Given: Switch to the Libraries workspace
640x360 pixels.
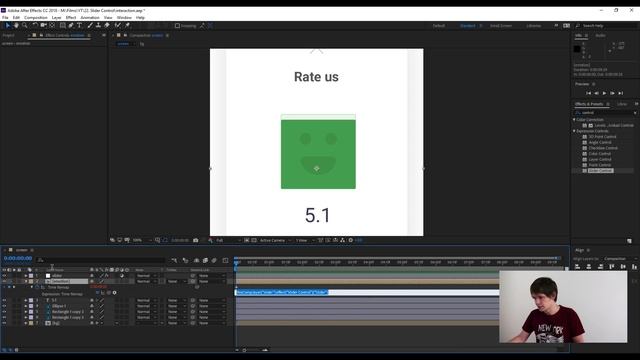Looking at the screenshot, I should click(533, 26).
